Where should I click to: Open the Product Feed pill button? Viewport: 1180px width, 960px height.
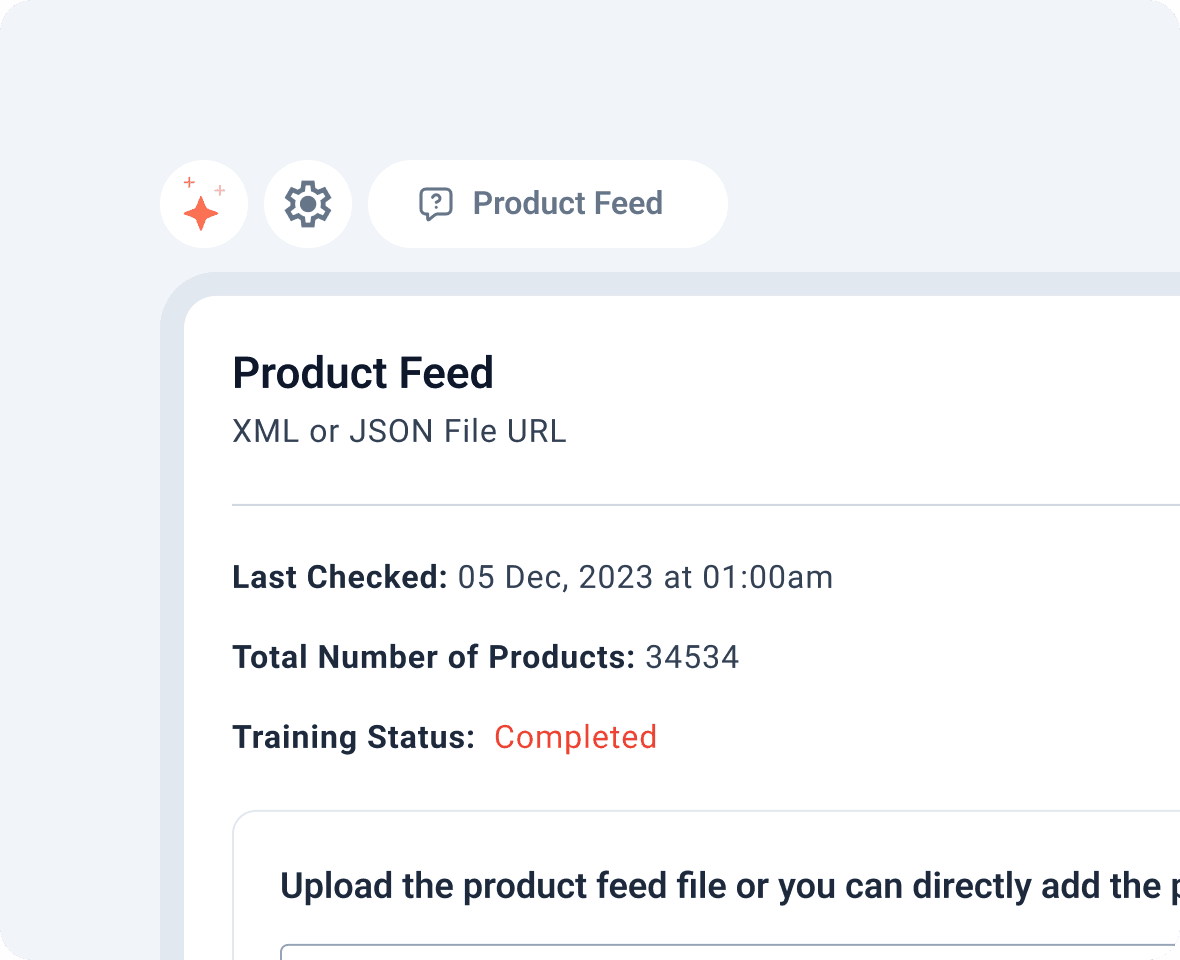tap(548, 204)
